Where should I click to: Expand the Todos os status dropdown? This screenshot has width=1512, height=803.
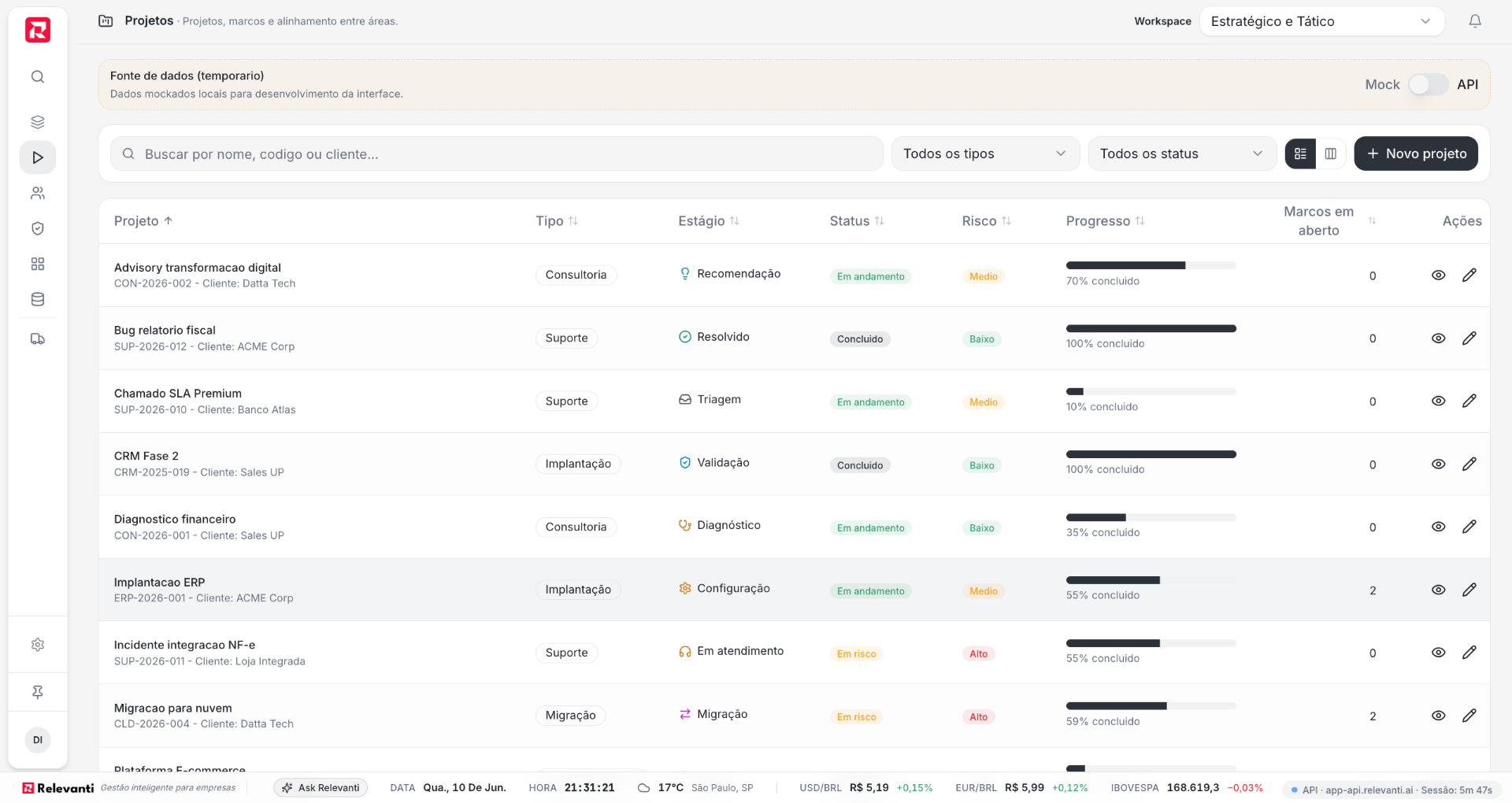click(x=1181, y=154)
